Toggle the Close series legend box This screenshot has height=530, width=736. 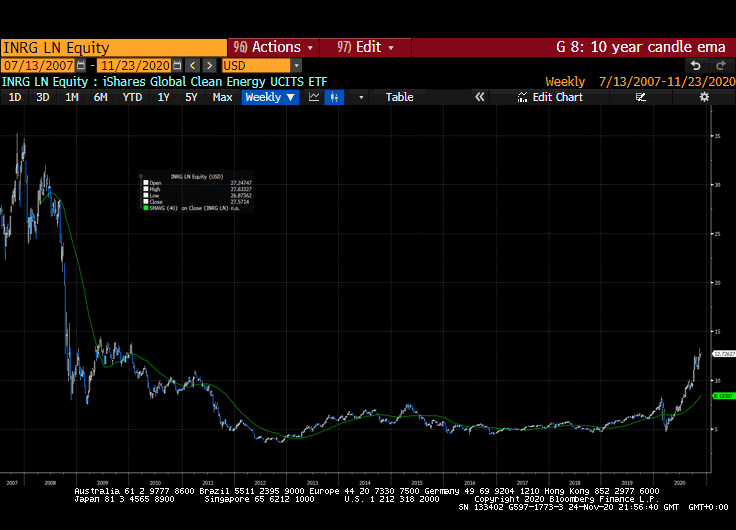click(145, 202)
